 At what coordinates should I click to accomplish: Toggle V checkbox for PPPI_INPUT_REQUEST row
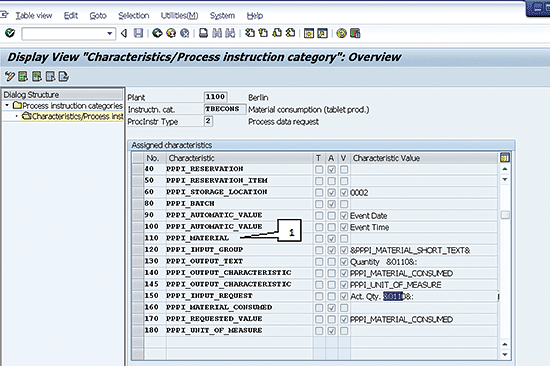[x=344, y=296]
